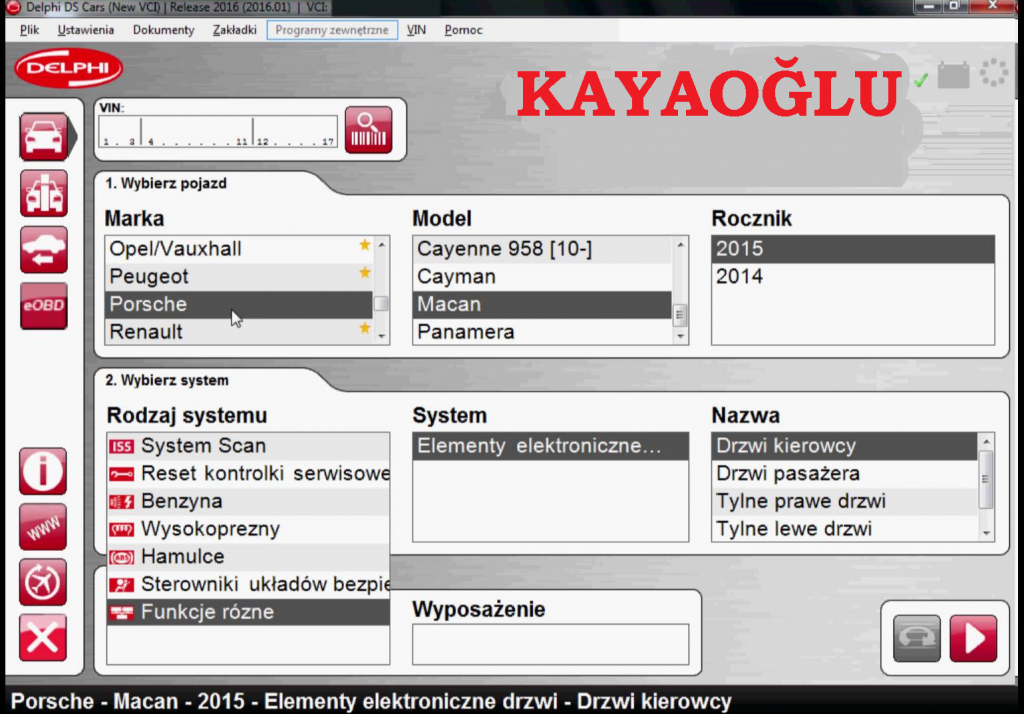The image size is (1024, 714).
Task: Select Cayman model
Action: pos(542,276)
